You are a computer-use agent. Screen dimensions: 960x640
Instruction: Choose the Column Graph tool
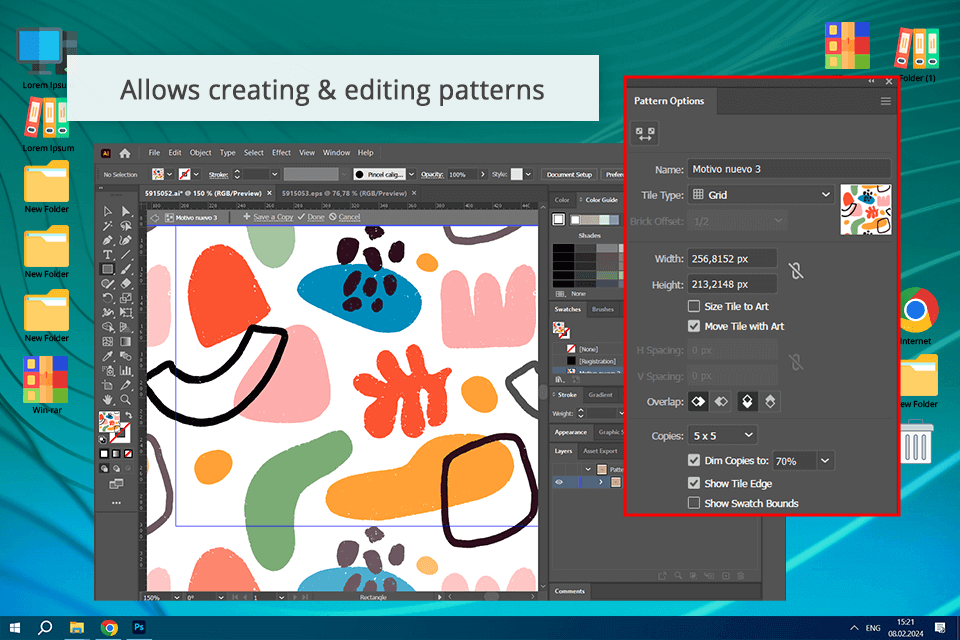pos(126,371)
